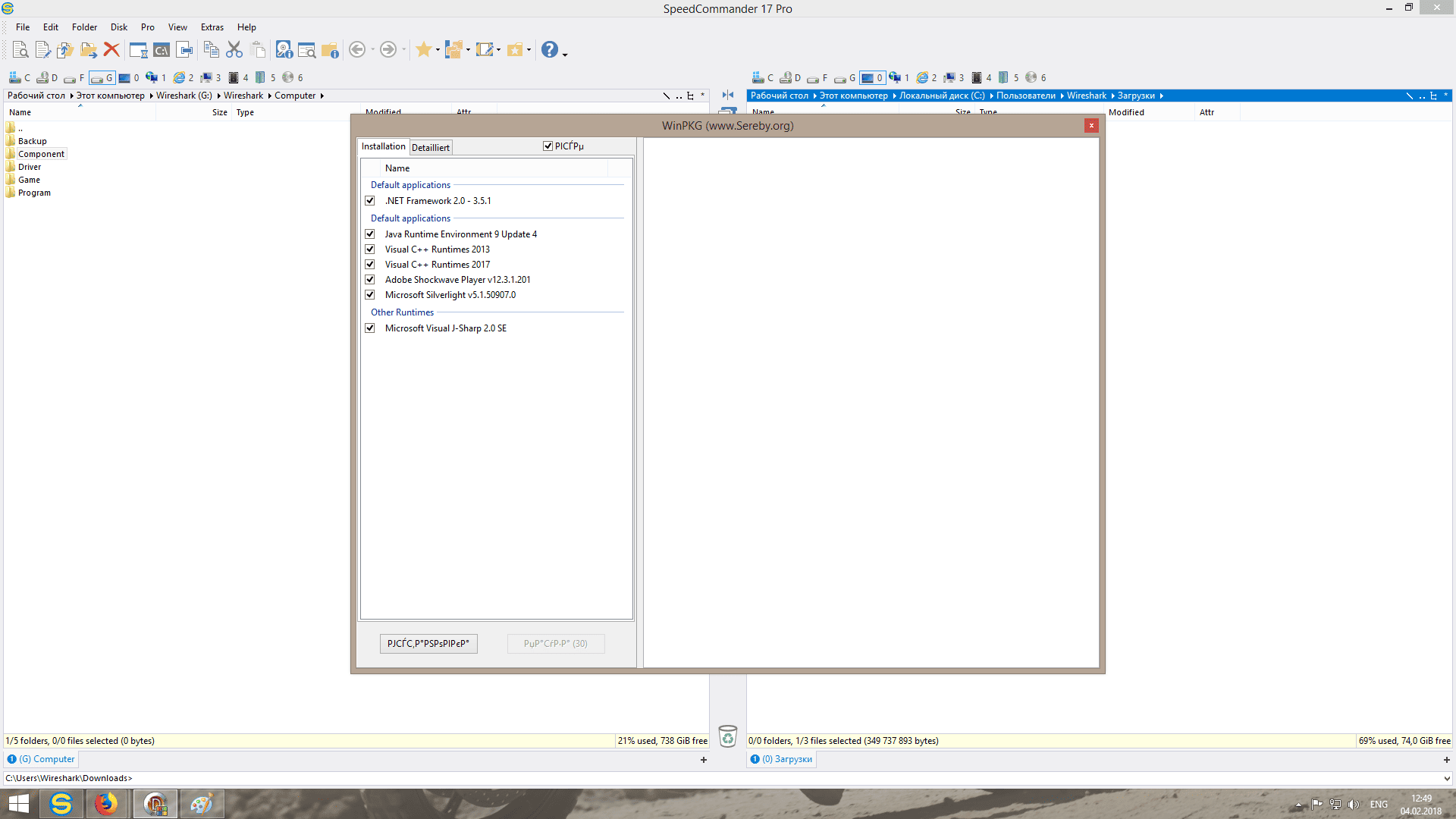This screenshot has height=819, width=1456.
Task: Switch to the Detailliert tab
Action: click(431, 147)
